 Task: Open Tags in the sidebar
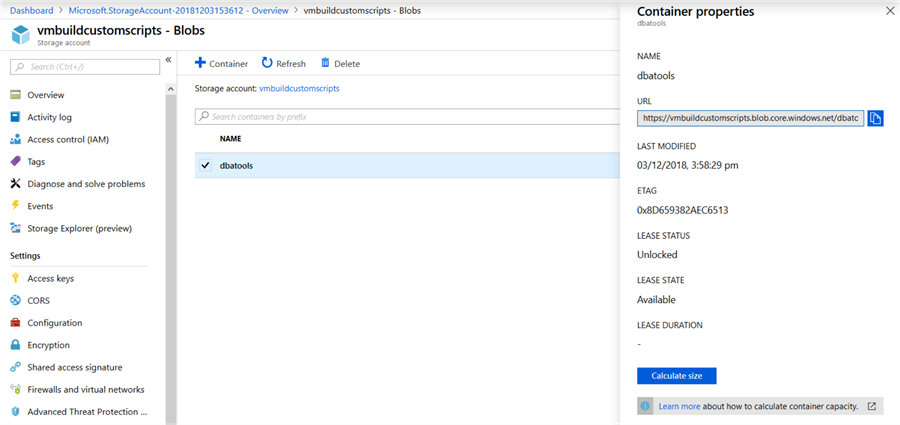coord(36,162)
